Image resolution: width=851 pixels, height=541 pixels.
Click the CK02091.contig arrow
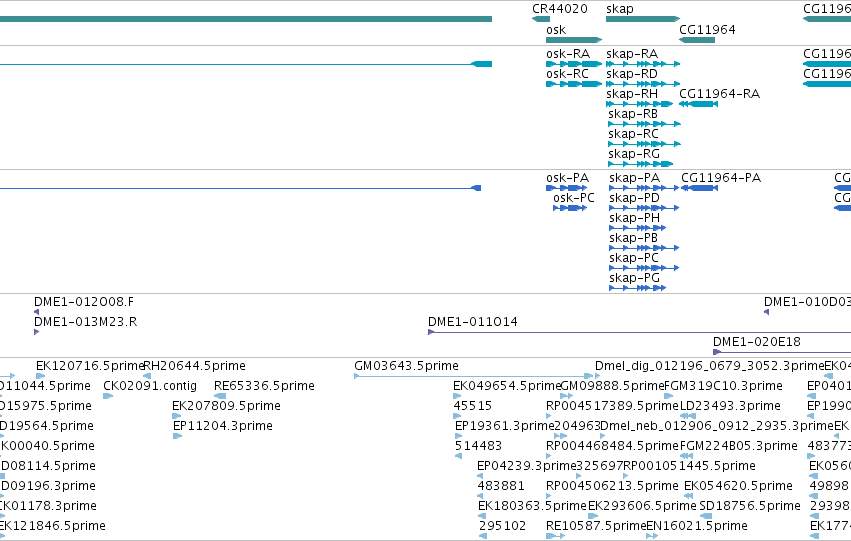tap(108, 396)
